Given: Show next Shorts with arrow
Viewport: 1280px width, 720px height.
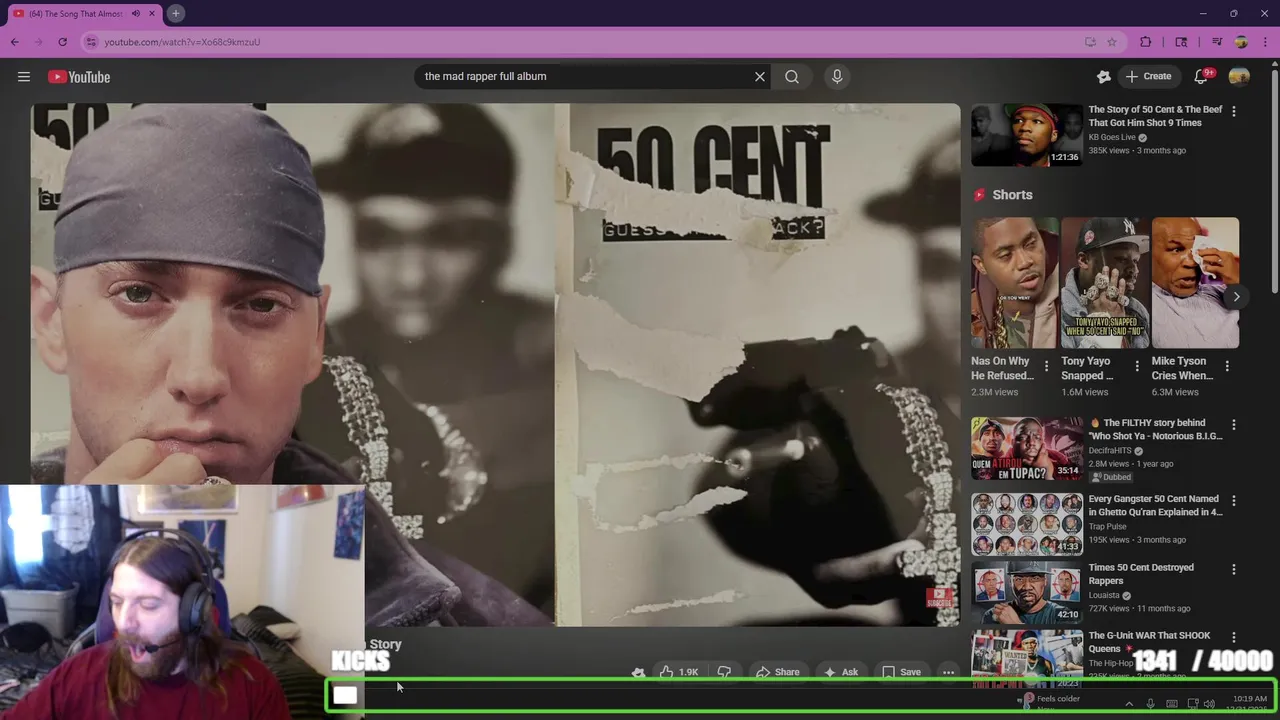Looking at the screenshot, I should click(1236, 297).
